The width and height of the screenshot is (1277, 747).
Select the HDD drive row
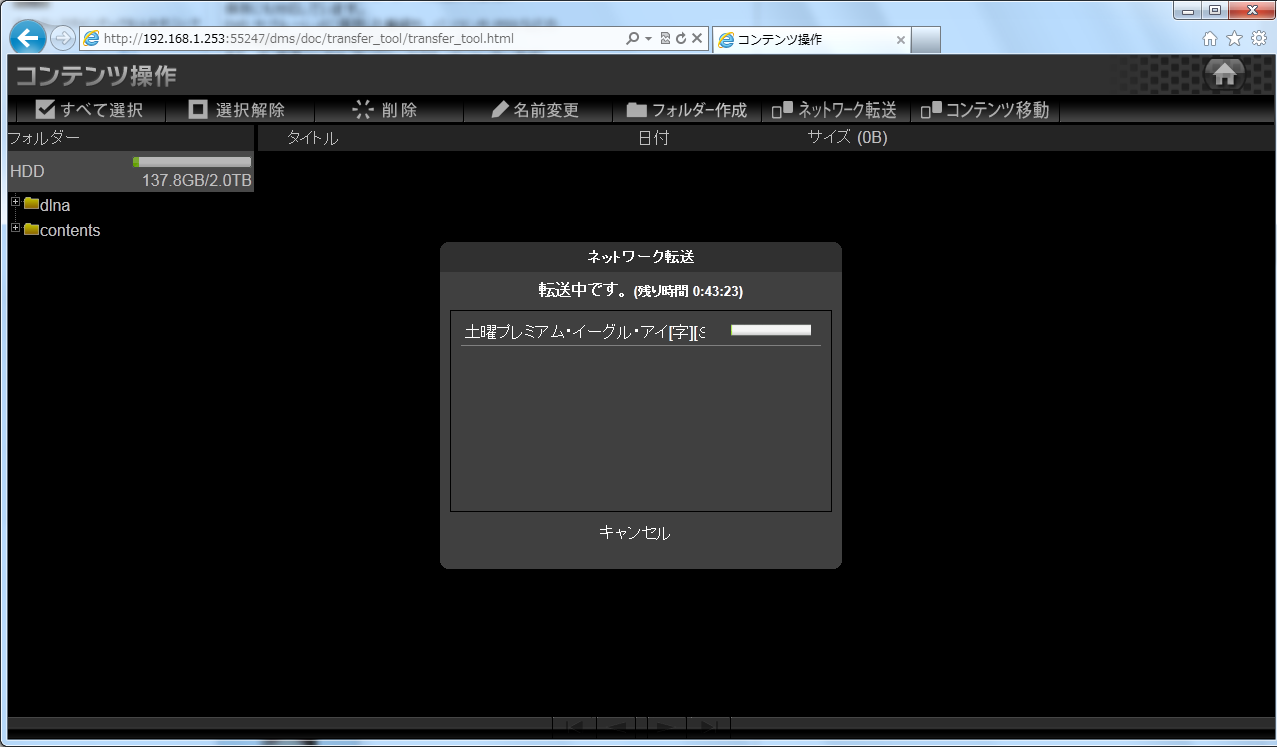(130, 171)
